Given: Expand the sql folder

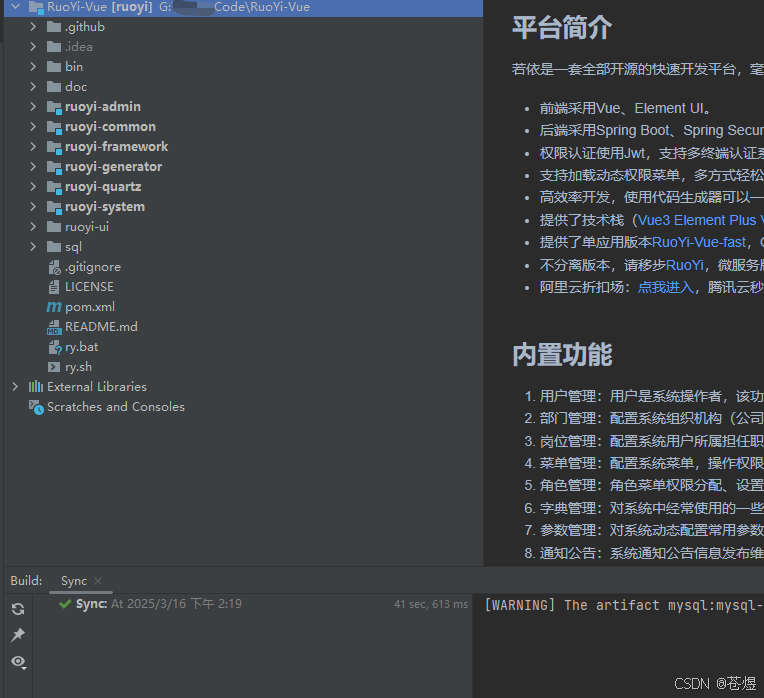Looking at the screenshot, I should (x=33, y=246).
